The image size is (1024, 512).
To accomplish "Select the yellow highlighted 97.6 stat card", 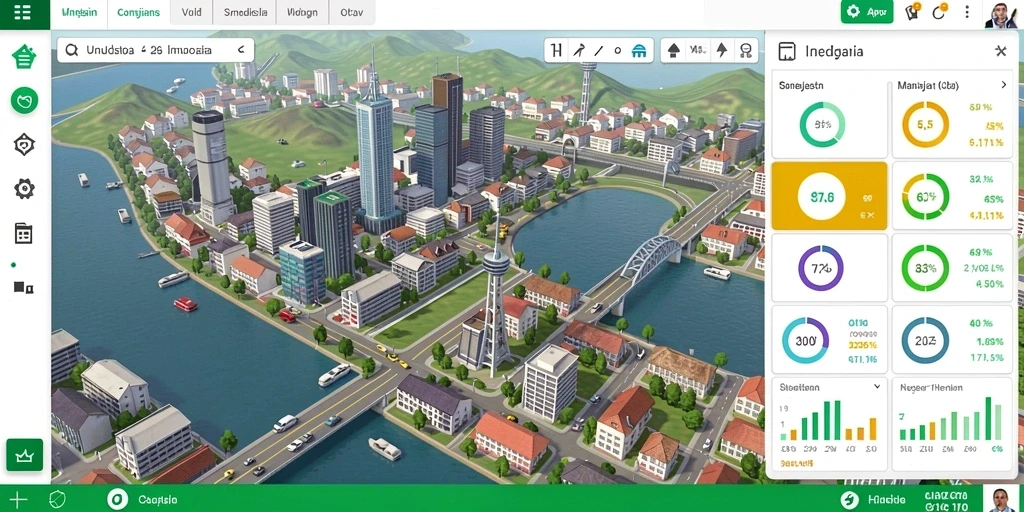I will pyautogui.click(x=829, y=196).
